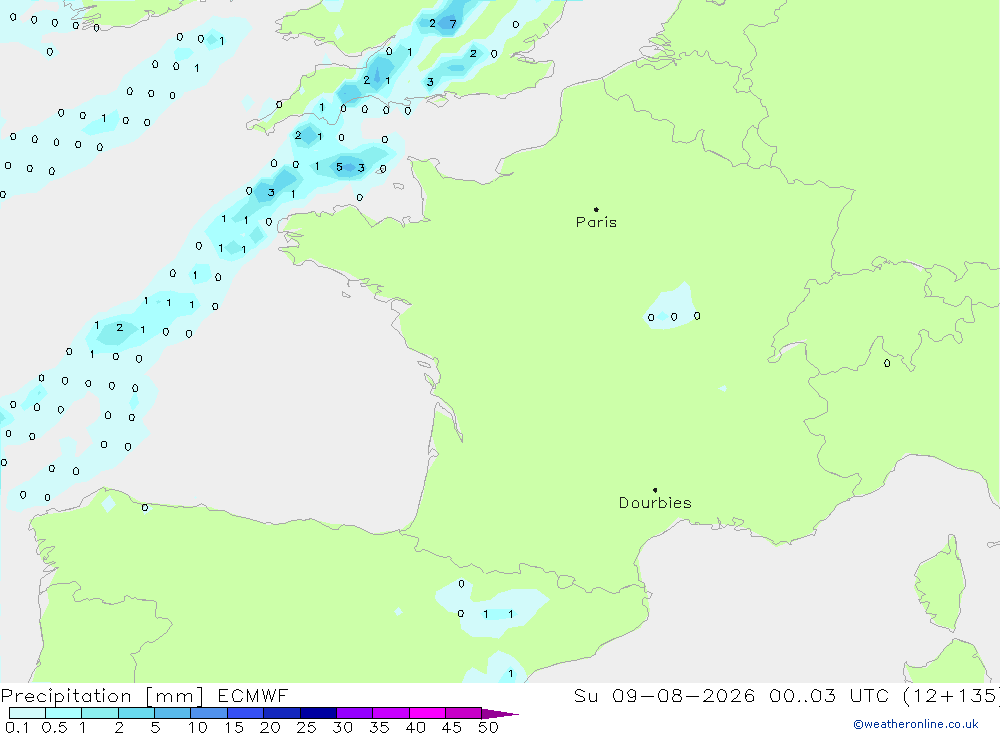The image size is (1000, 733).
Task: Pick the 0.5–1 mm legend swatch
Action: tap(64, 713)
